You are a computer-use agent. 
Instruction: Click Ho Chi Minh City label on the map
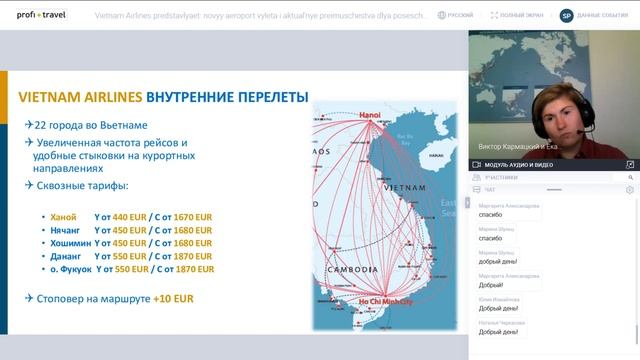[386, 302]
